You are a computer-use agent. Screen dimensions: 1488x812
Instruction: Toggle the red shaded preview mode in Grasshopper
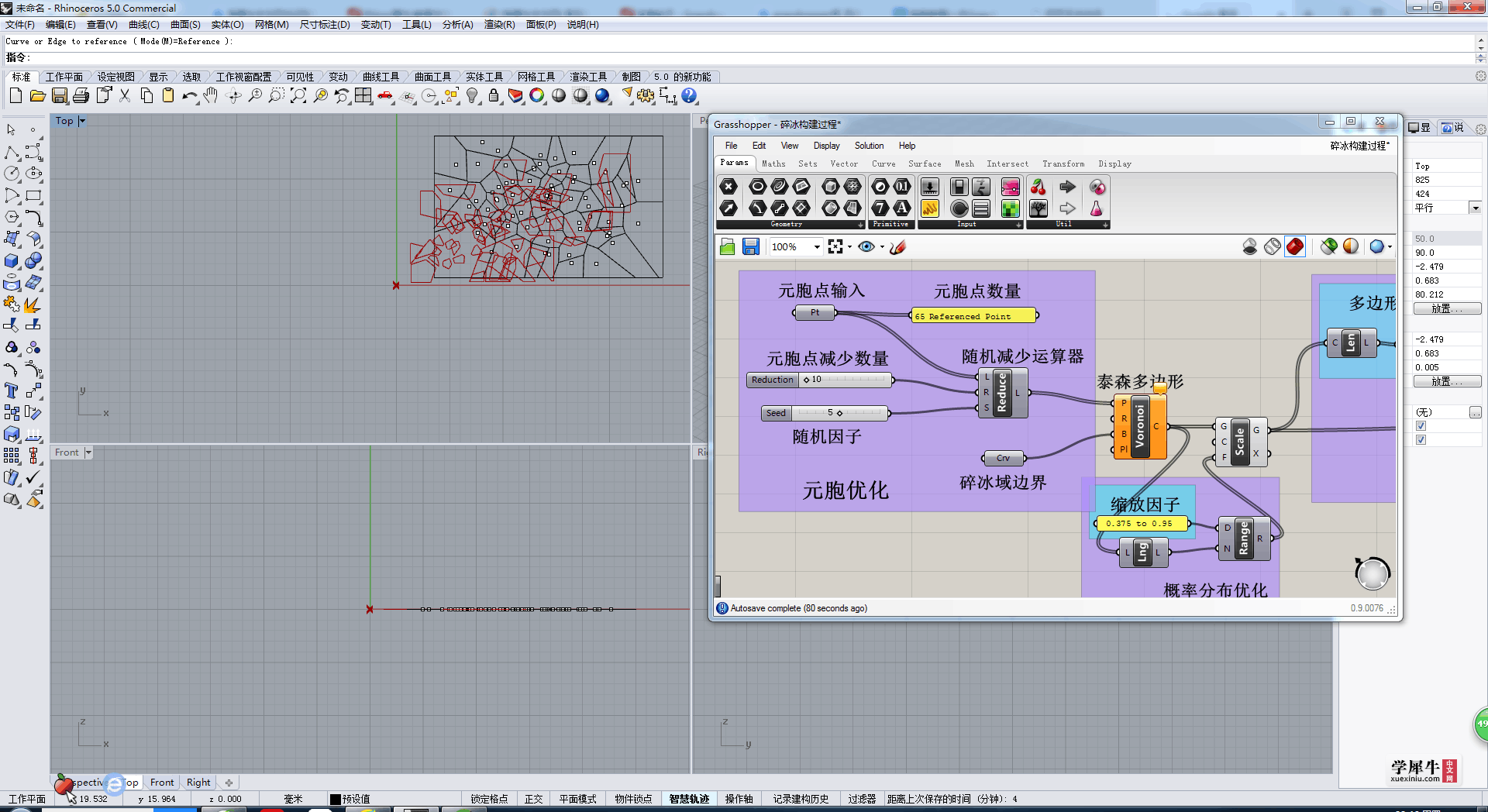tap(1295, 246)
